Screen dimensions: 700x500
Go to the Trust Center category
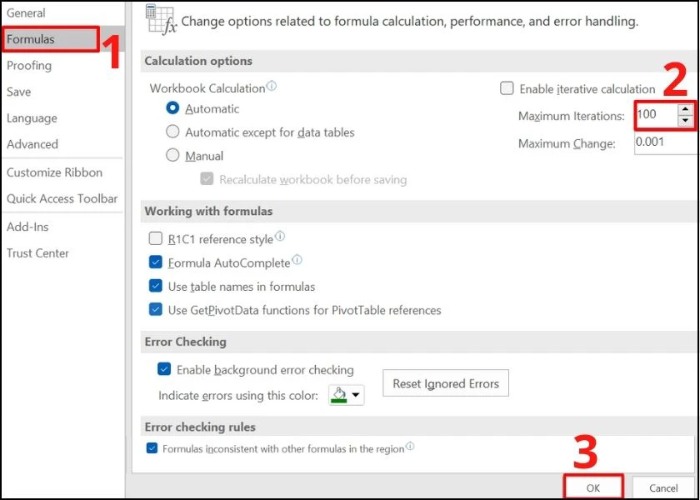[x=38, y=253]
